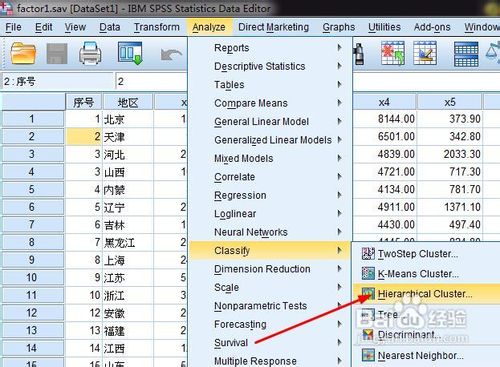Open the Transform menu
This screenshot has height=367, width=500.
[x=157, y=27]
